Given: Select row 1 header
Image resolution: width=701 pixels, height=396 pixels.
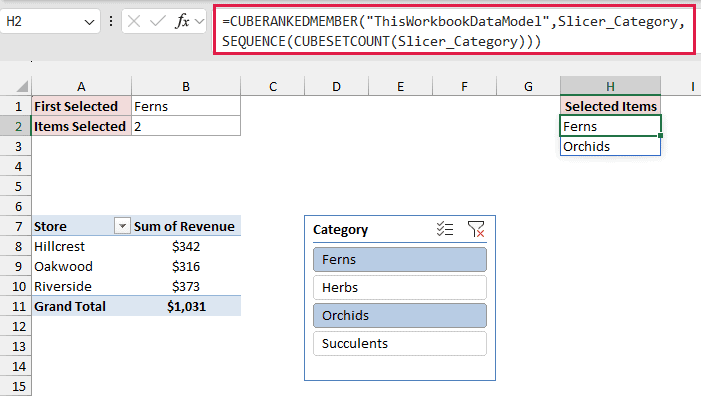Looking at the screenshot, I should 16,106.
